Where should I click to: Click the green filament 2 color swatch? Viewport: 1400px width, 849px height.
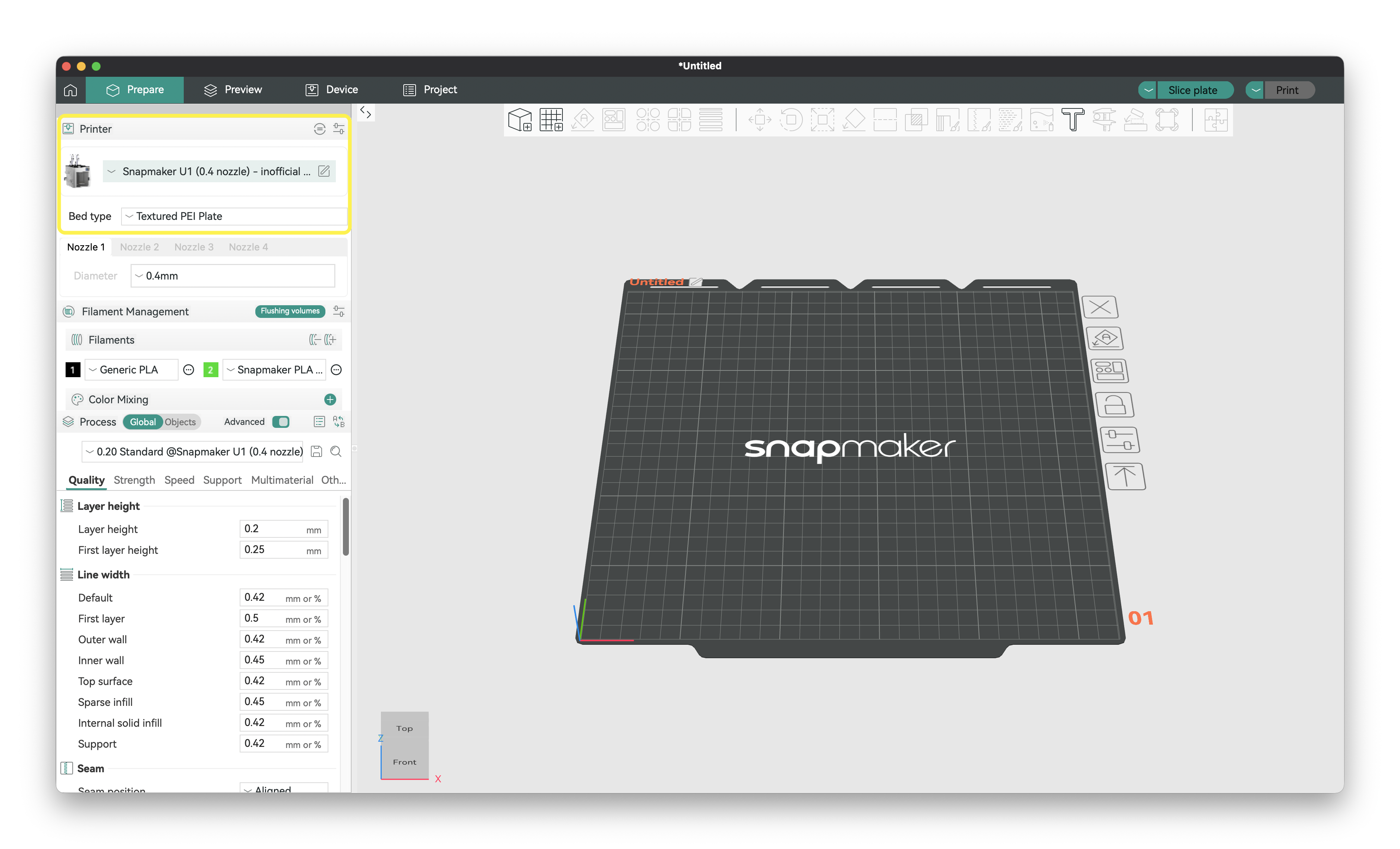pyautogui.click(x=210, y=369)
